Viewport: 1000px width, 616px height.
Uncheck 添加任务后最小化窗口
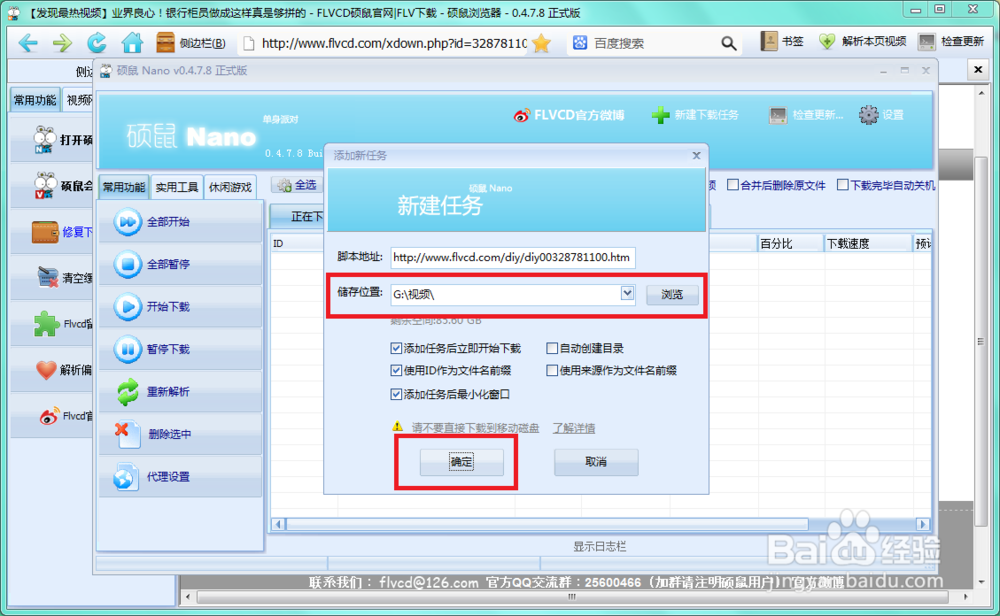pos(396,394)
